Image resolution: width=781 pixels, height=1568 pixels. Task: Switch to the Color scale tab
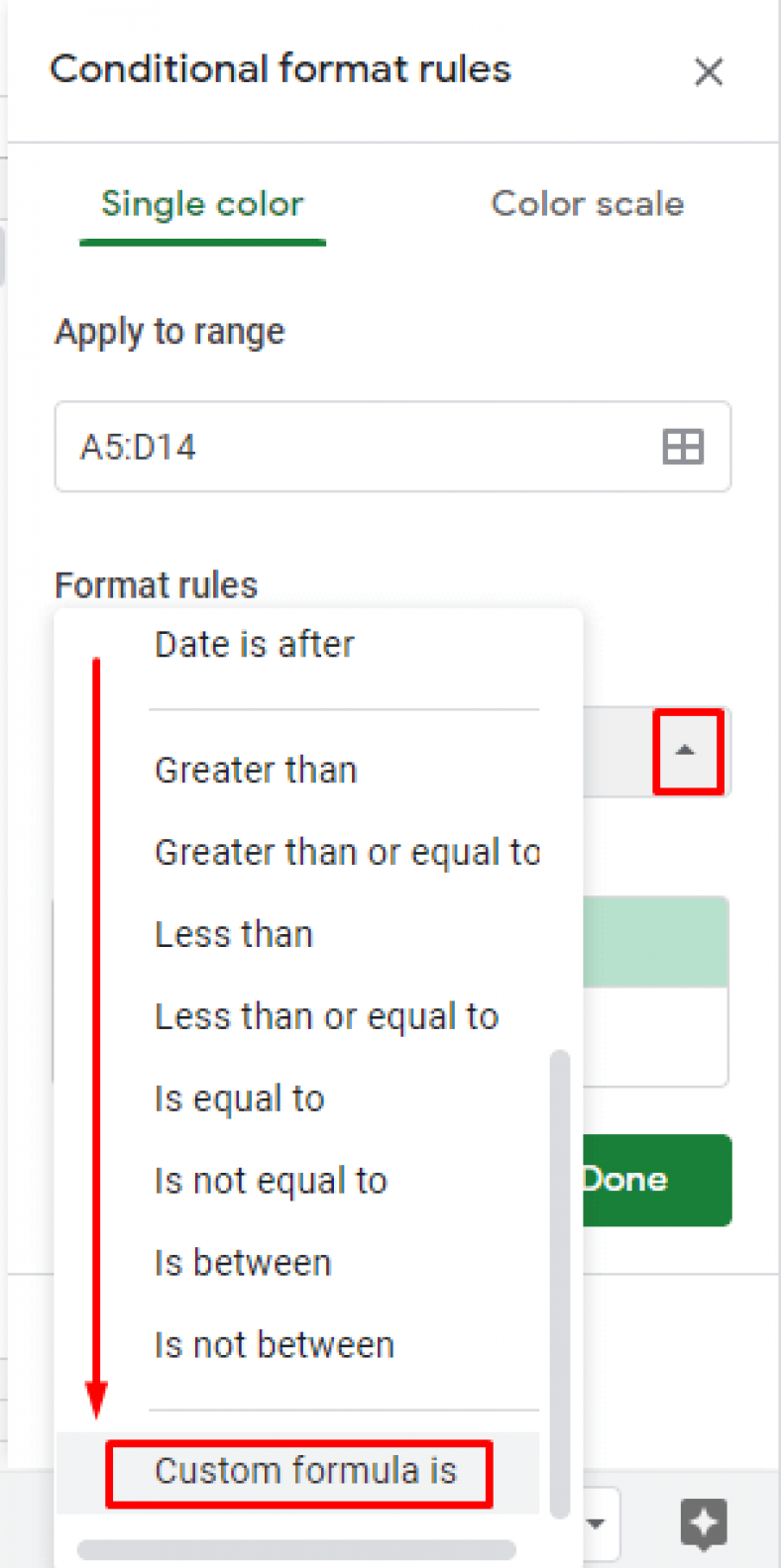click(x=587, y=204)
